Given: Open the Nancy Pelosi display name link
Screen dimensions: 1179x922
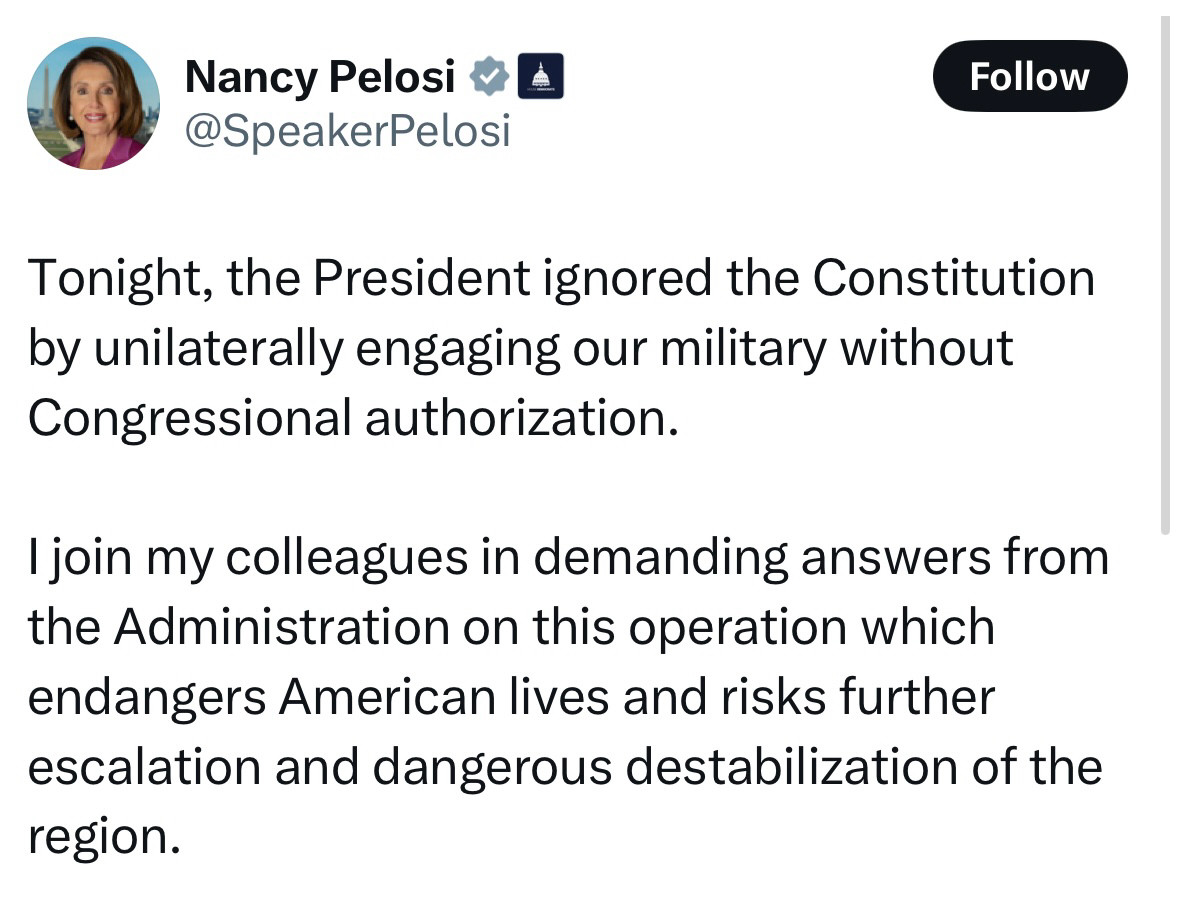Looking at the screenshot, I should 320,77.
